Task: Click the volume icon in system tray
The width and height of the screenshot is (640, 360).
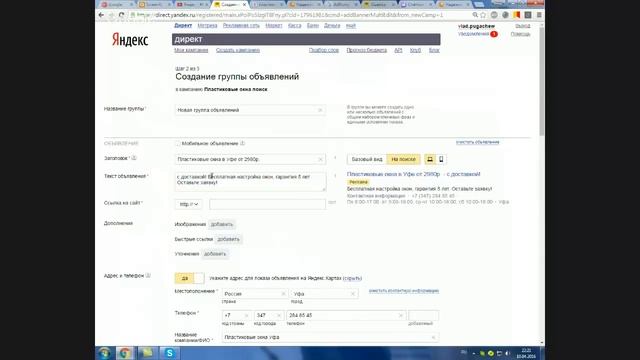Action: [508, 353]
